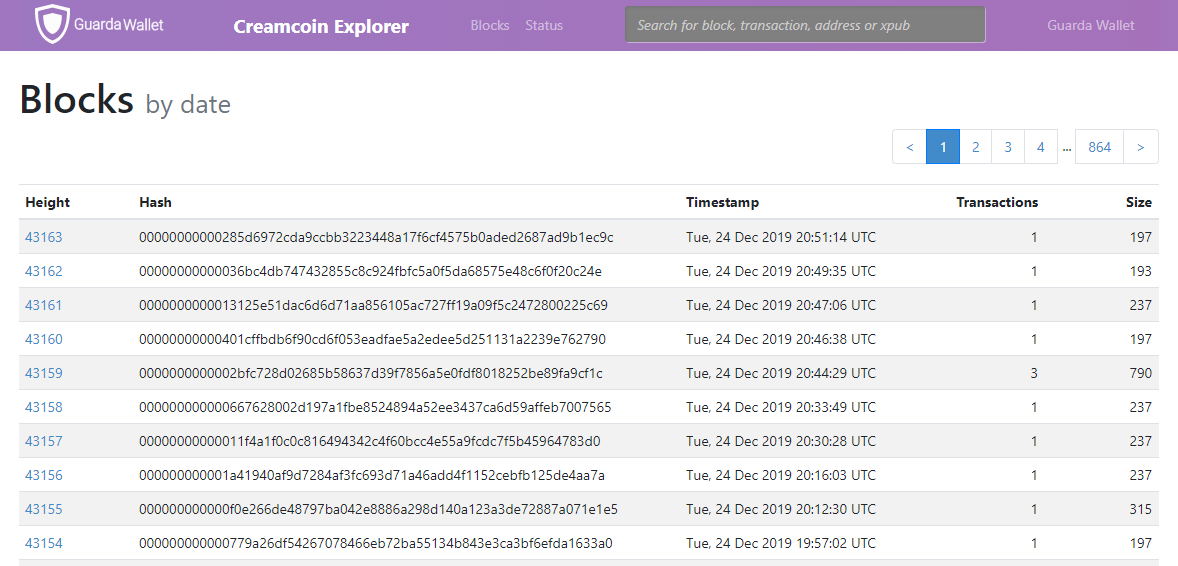Go to page 2 of blocks

975,147
